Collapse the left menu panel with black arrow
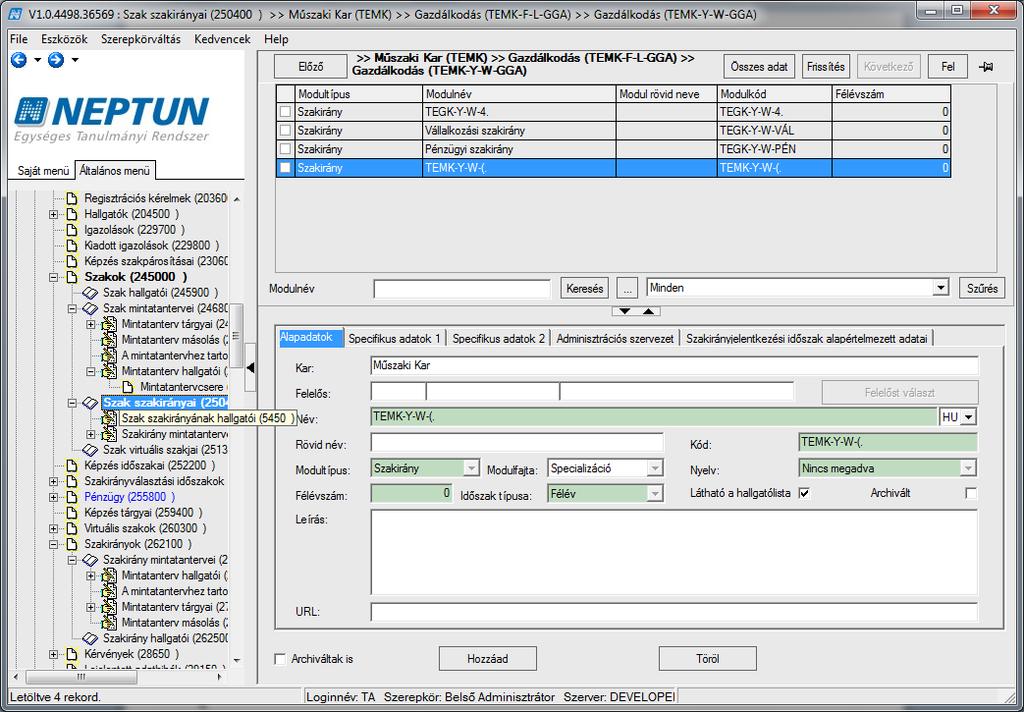The image size is (1024, 712). (250, 368)
